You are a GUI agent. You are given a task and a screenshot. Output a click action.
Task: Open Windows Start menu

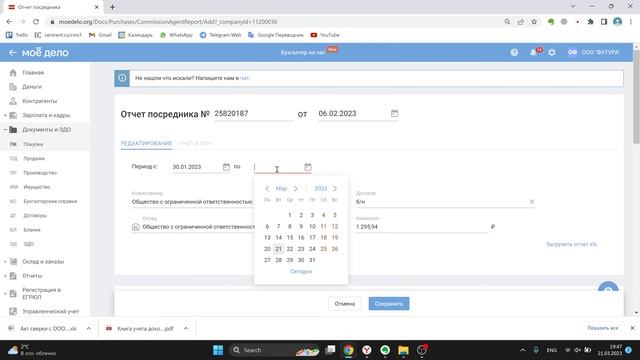coord(218,350)
